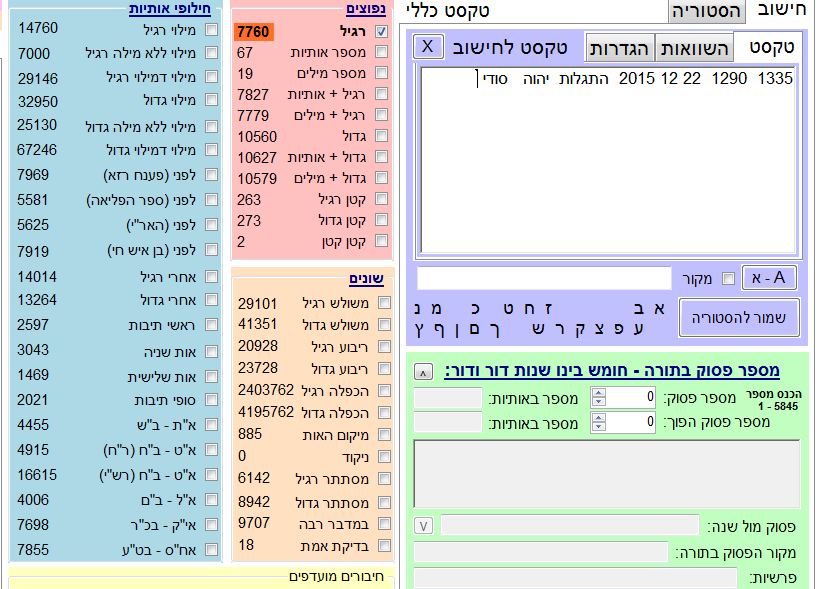This screenshot has width=819, height=589.
Task: Insert the letter כ from the Hebrew keyboard
Action: (475, 310)
